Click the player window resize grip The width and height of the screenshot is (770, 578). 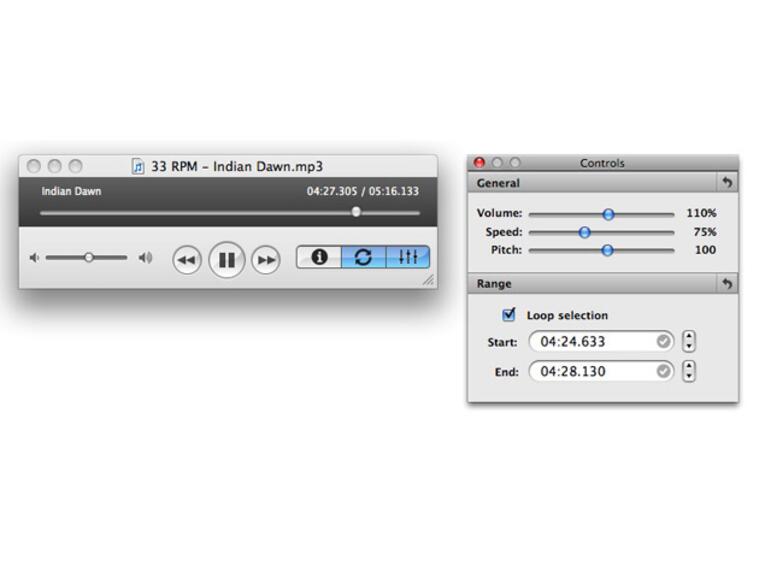click(429, 280)
